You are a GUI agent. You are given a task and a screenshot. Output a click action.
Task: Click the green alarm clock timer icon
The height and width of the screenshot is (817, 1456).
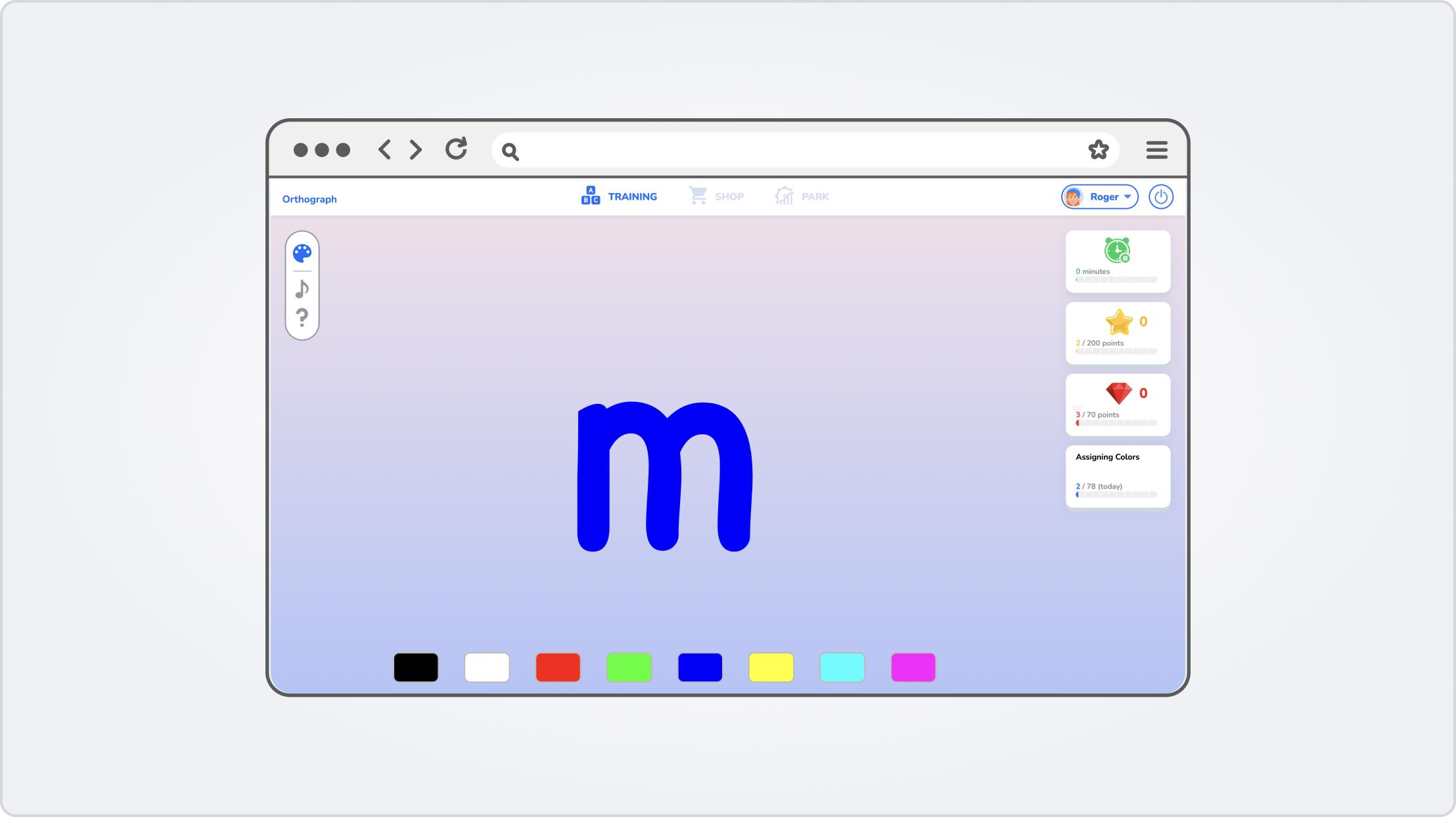click(x=1117, y=250)
